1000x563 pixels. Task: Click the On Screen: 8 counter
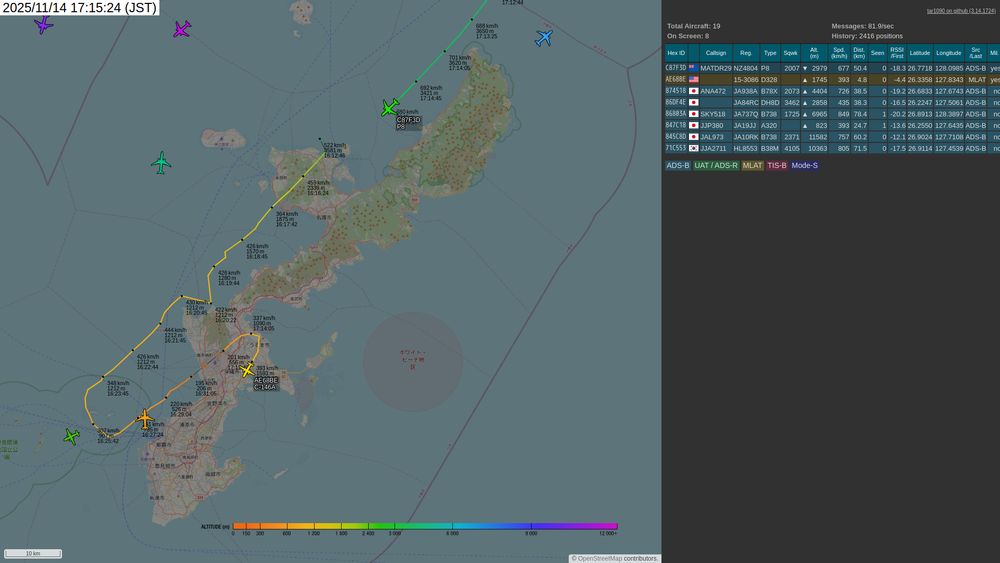point(688,36)
